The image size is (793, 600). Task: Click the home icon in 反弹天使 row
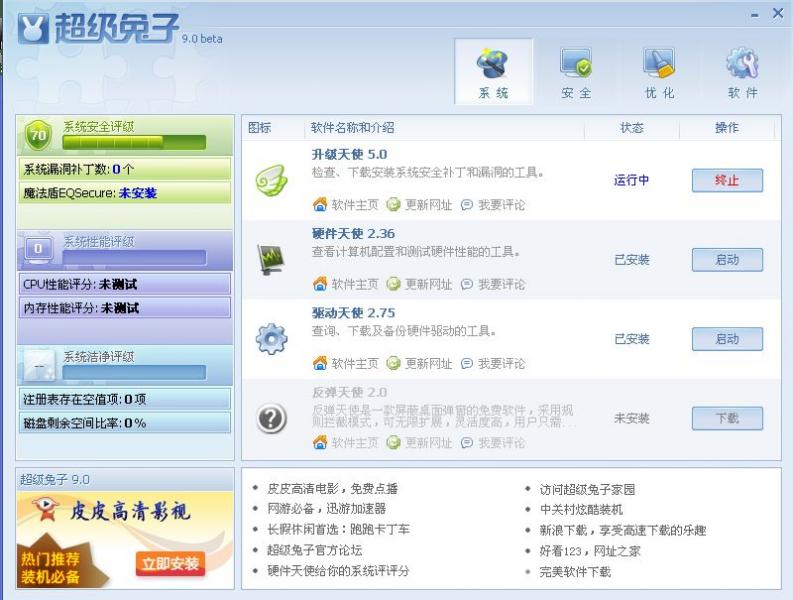320,443
